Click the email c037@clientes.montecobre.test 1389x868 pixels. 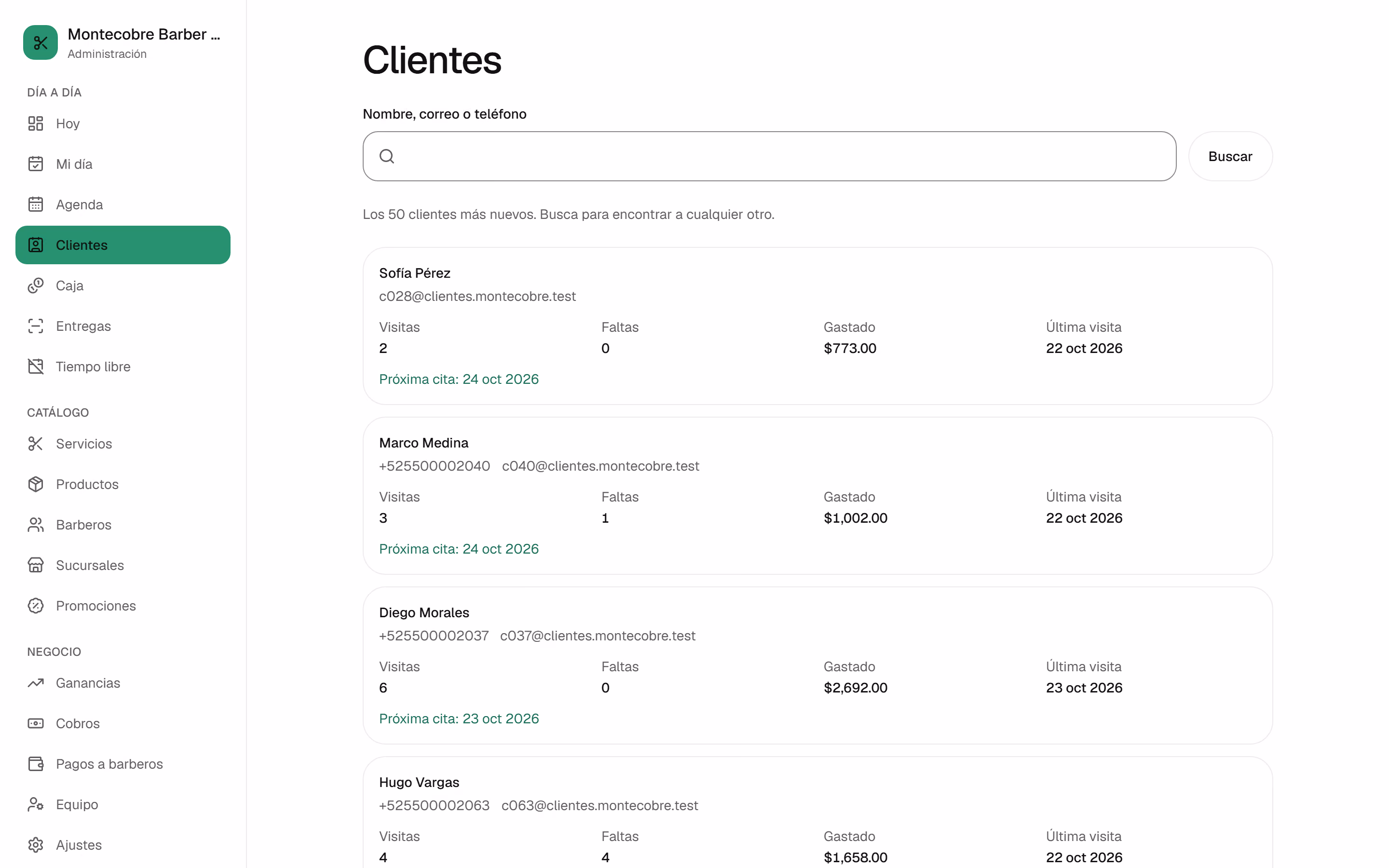(598, 636)
